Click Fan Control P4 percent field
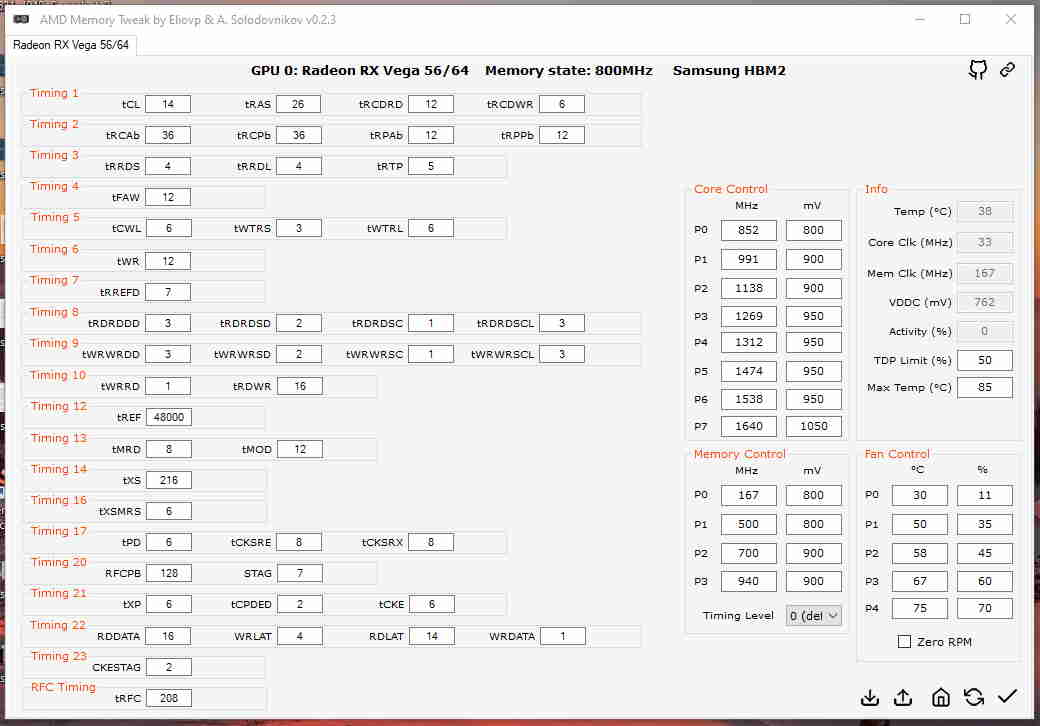Image resolution: width=1040 pixels, height=726 pixels. (x=984, y=608)
